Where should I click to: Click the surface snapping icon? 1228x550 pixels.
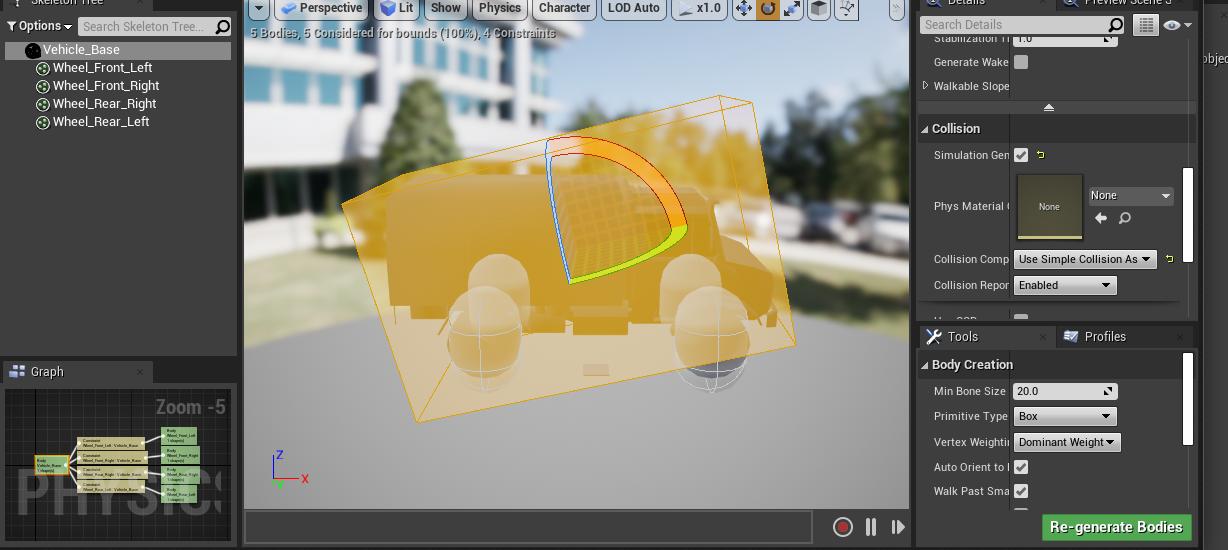(x=847, y=9)
